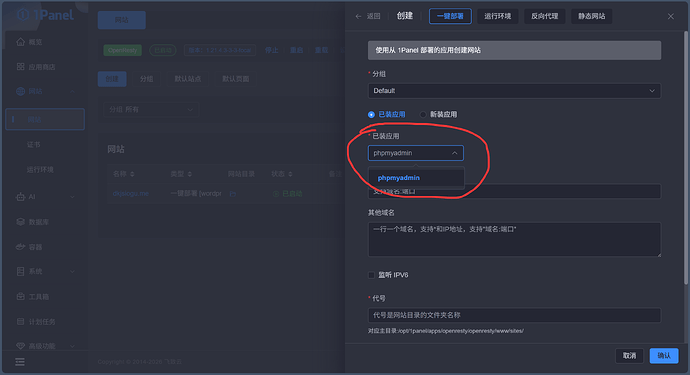
Task: Click the 计划任务 scheduled tasks icon
Action: [20, 321]
